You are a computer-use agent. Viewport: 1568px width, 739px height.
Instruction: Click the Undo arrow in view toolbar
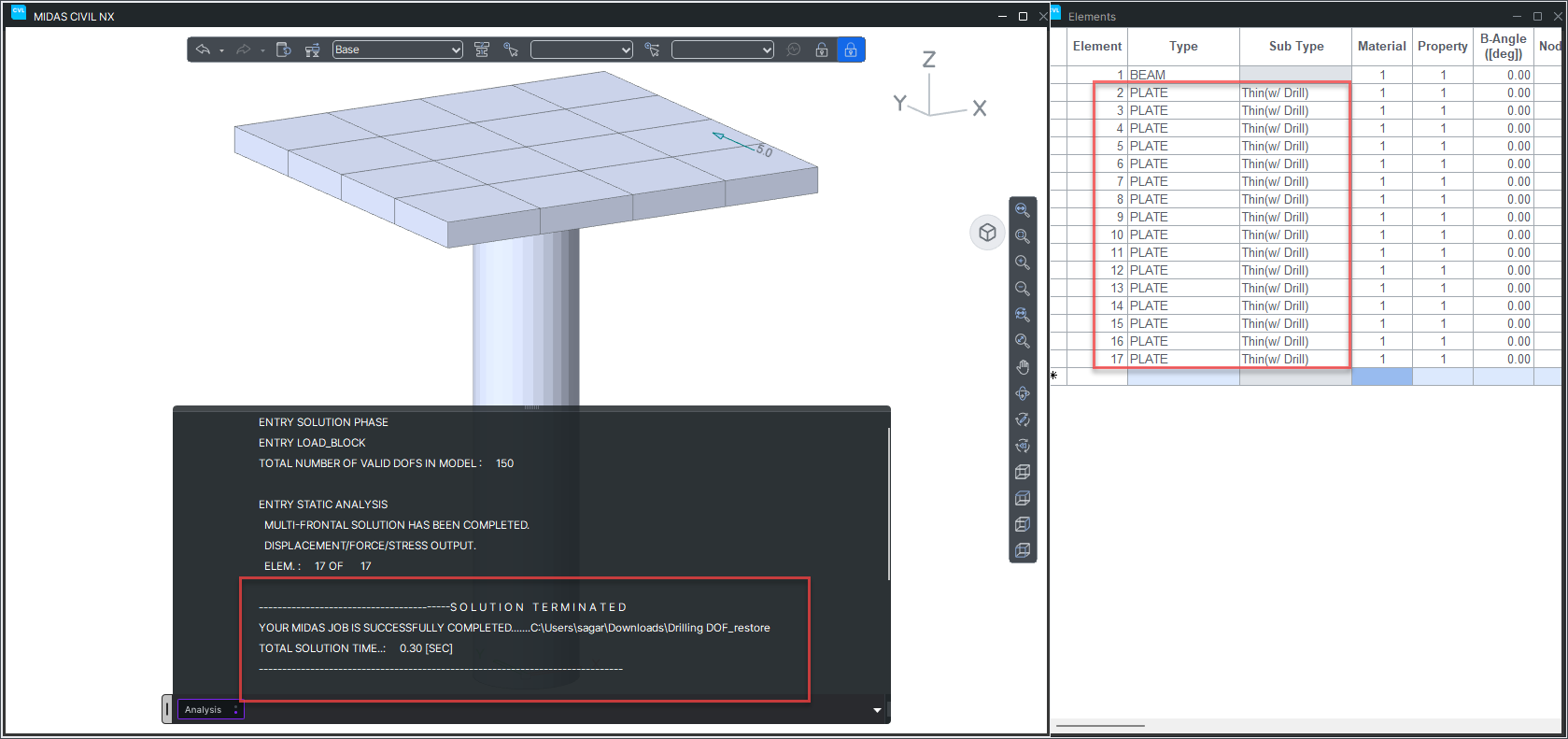(x=203, y=50)
